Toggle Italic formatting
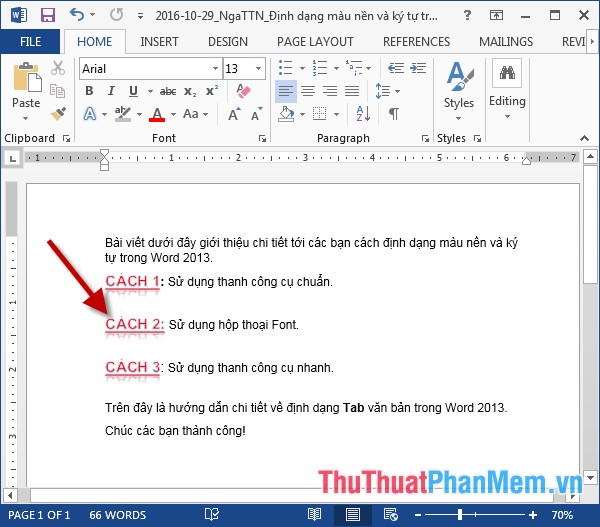The width and height of the screenshot is (600, 527). (x=111, y=91)
